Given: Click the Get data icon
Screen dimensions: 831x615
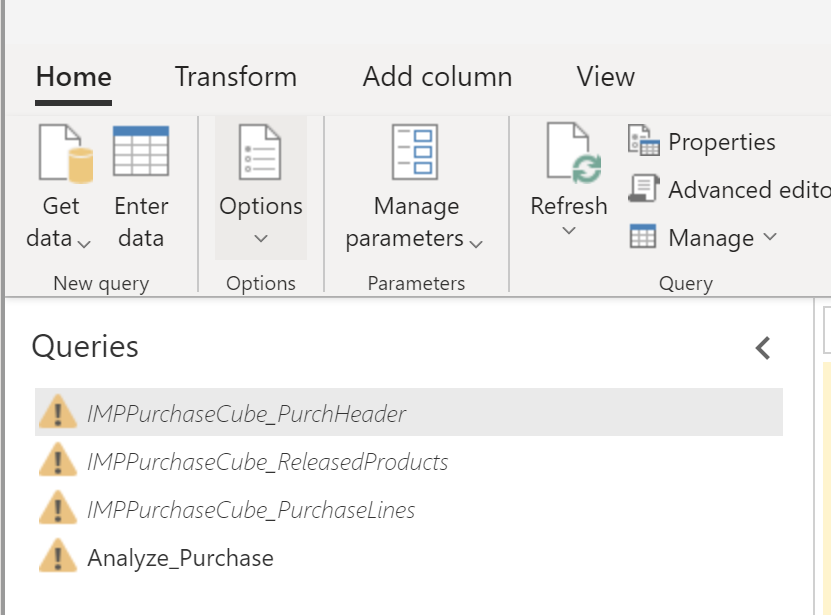Looking at the screenshot, I should [x=60, y=150].
